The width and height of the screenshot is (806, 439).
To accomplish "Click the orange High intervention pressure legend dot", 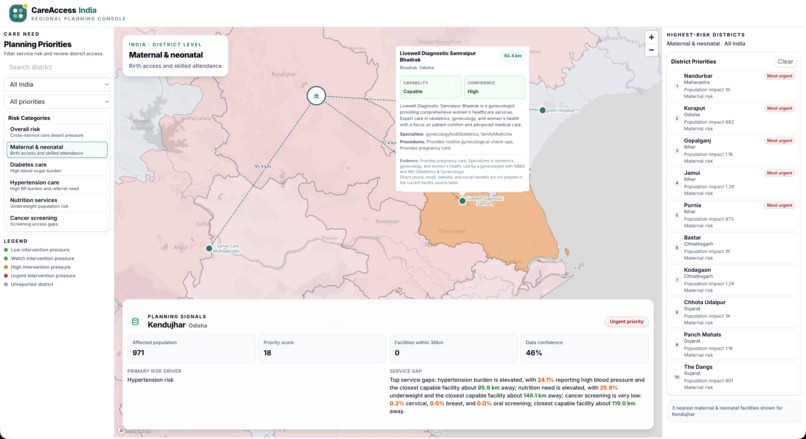I will [6, 267].
